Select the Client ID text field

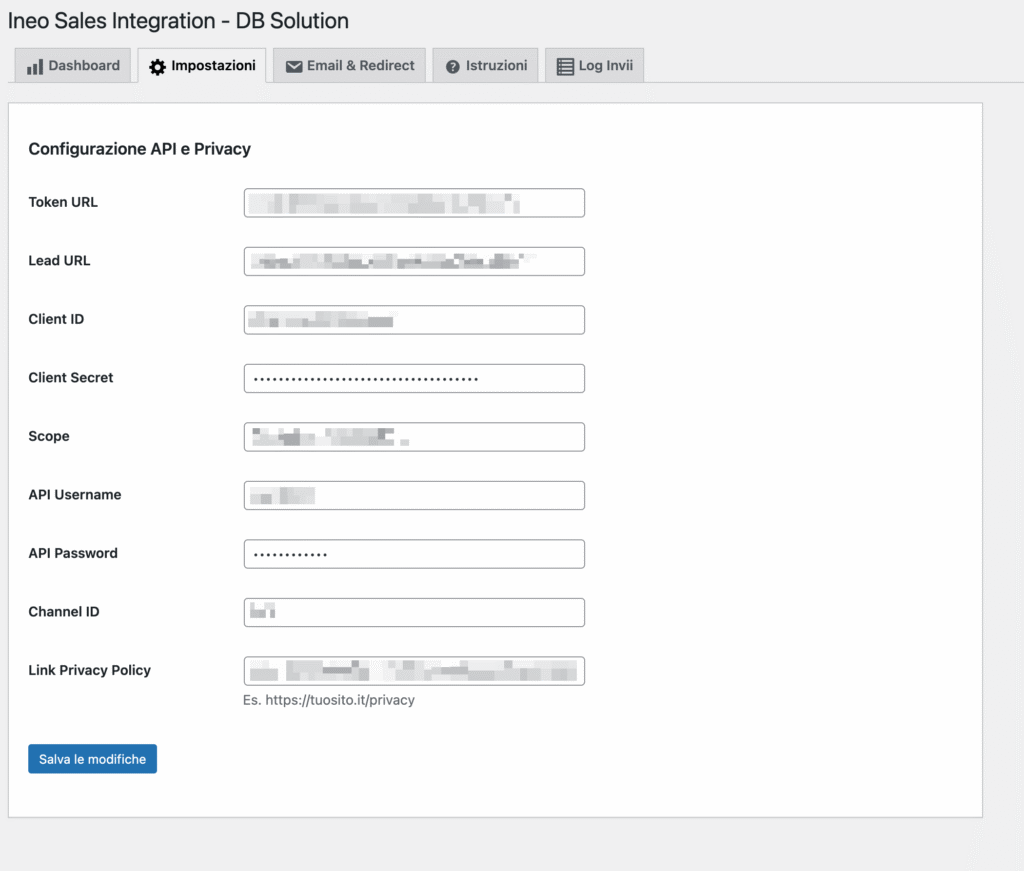(x=414, y=320)
